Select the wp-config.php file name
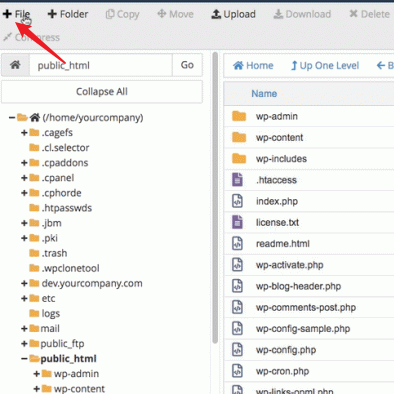Image resolution: width=394 pixels, height=394 pixels. 286,350
